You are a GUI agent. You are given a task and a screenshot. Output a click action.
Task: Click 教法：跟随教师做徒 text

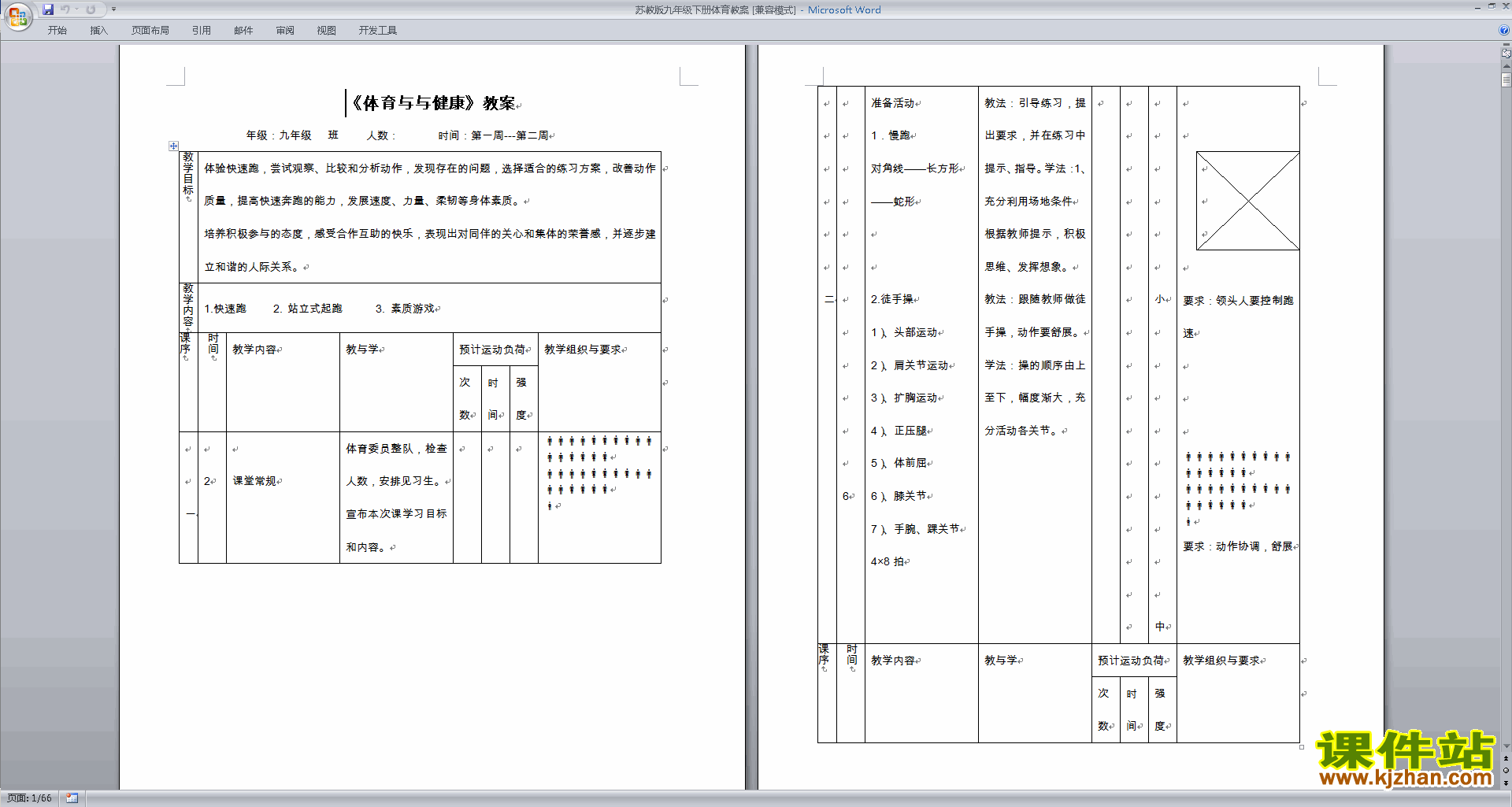click(1035, 299)
